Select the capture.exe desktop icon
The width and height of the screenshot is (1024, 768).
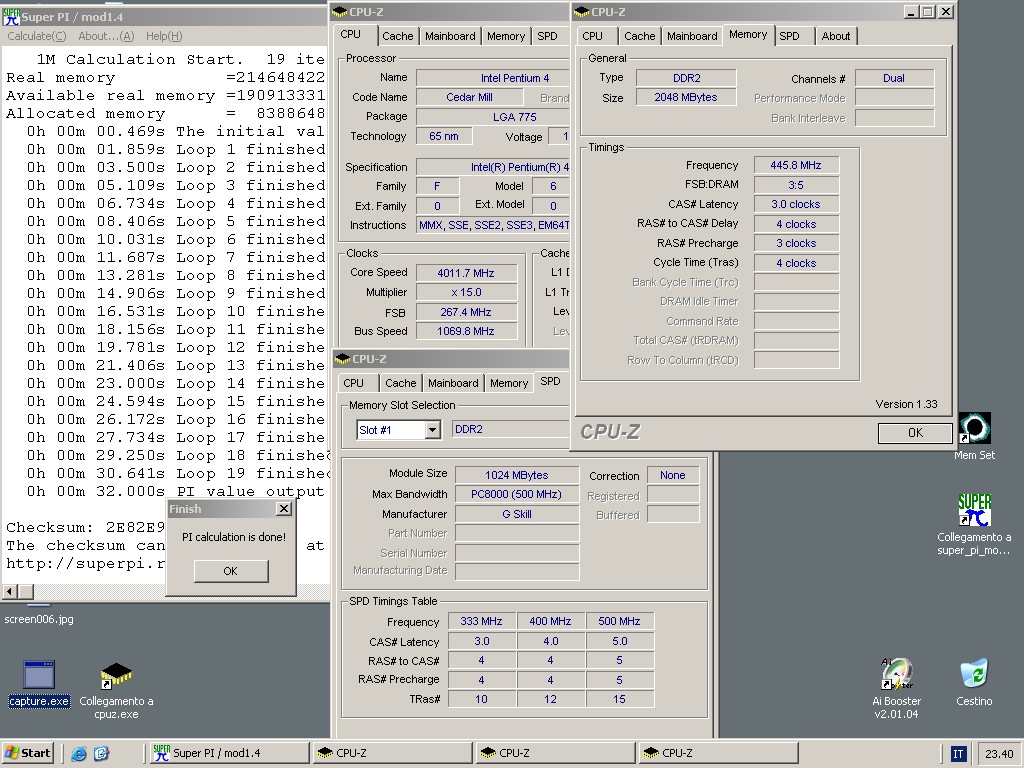tap(39, 684)
